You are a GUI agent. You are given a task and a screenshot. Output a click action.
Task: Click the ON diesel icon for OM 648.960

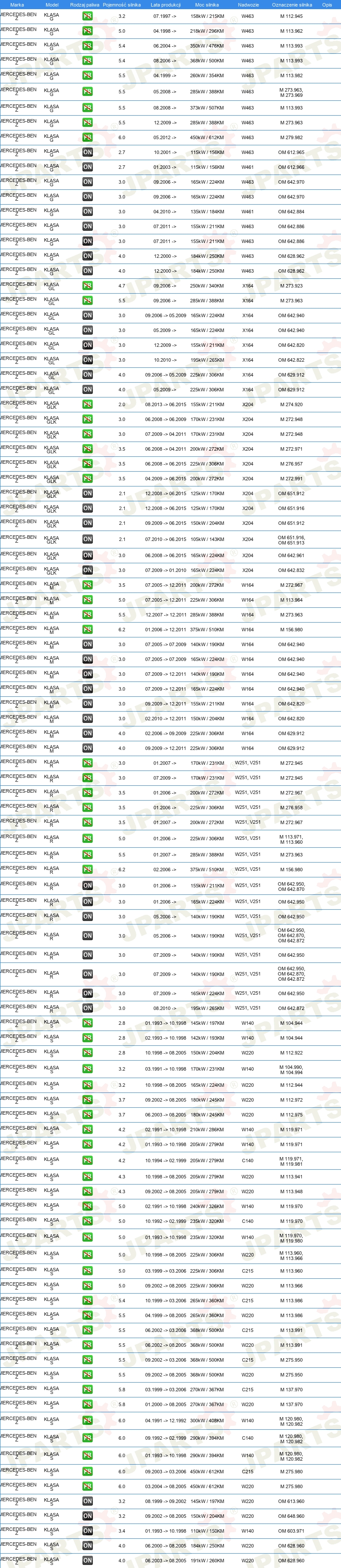click(x=88, y=1516)
